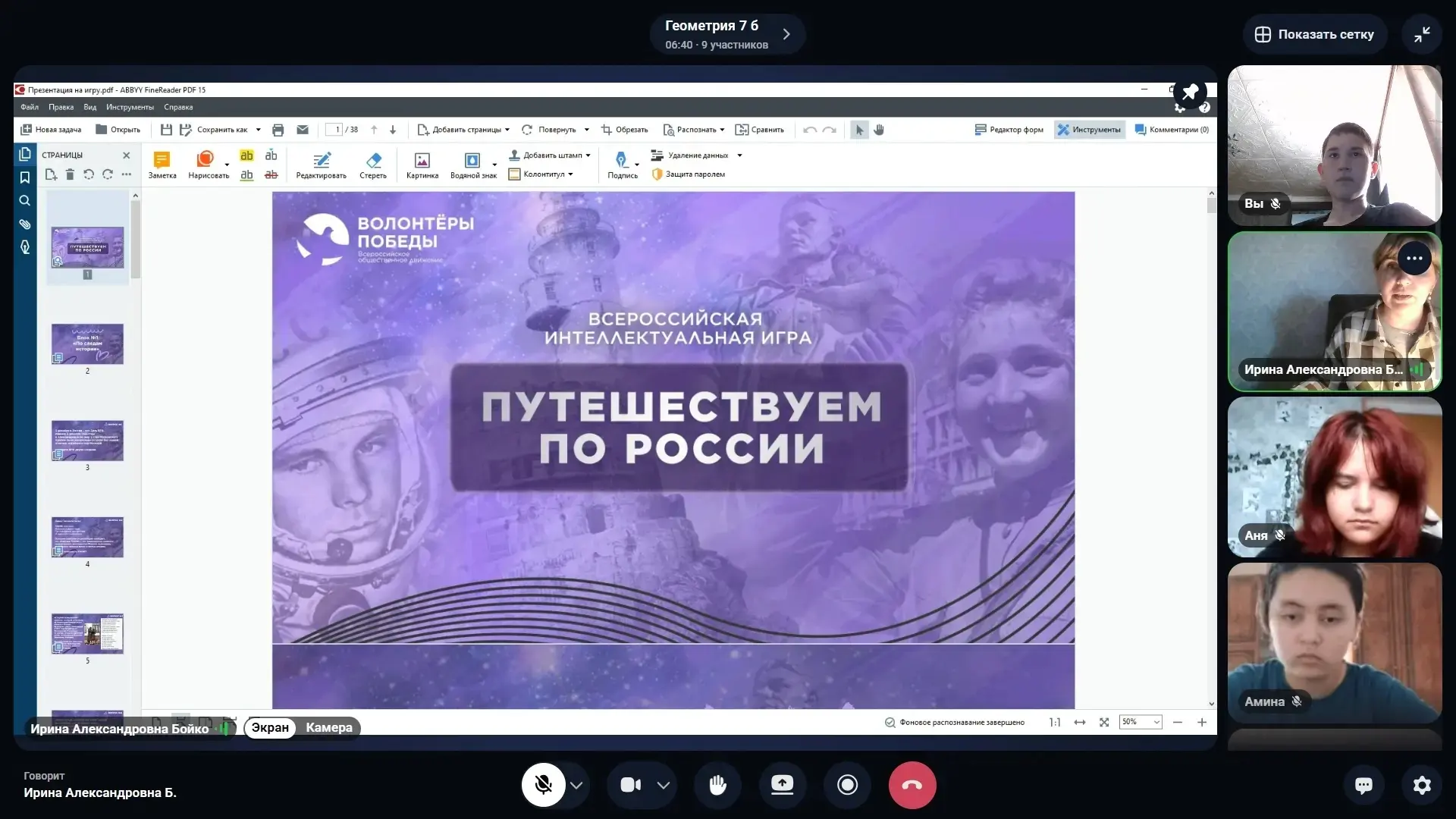Screen dimensions: 1456x819
Task: Switch to Камера view
Action: 329,727
